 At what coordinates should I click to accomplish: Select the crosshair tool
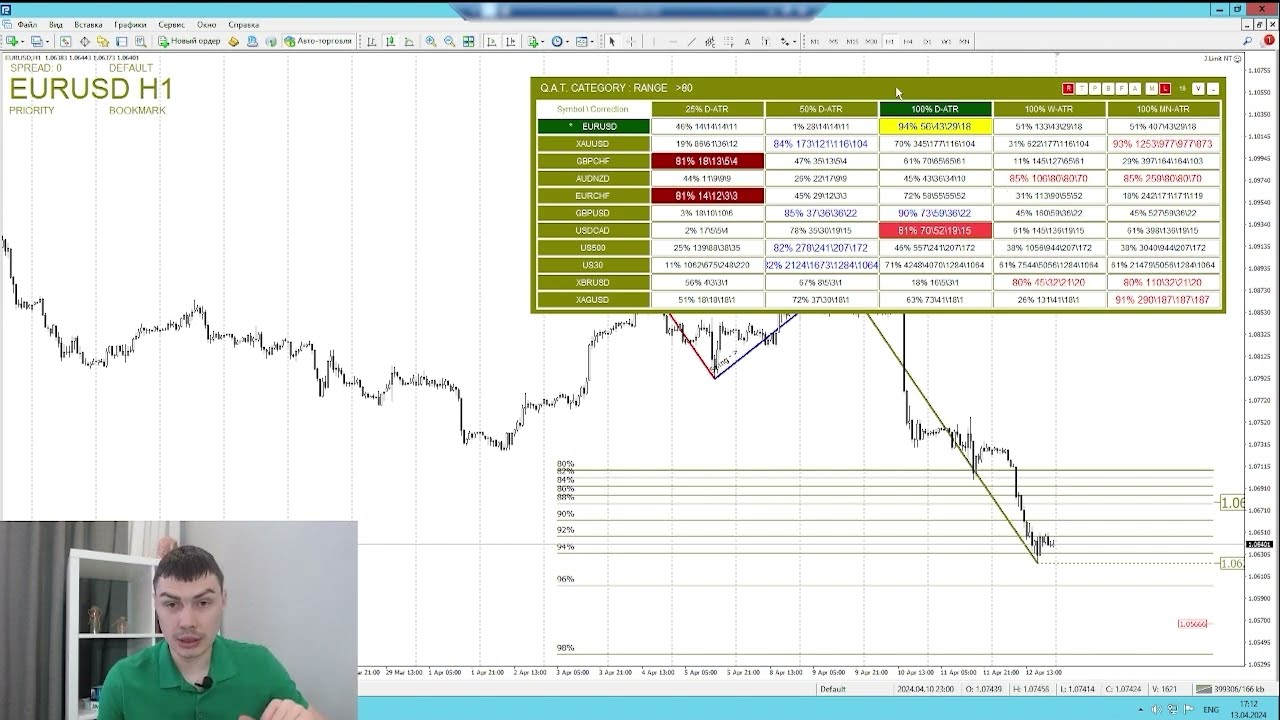tap(632, 42)
